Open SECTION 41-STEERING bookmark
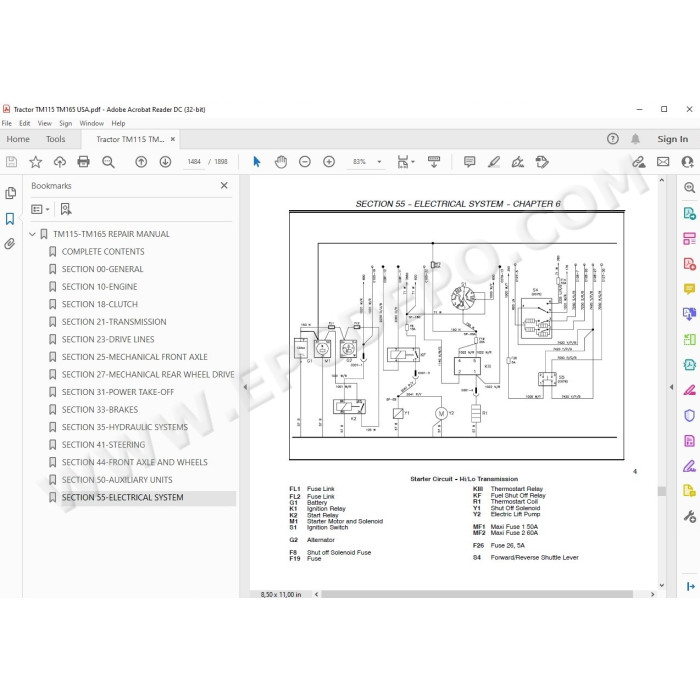 pos(103,445)
